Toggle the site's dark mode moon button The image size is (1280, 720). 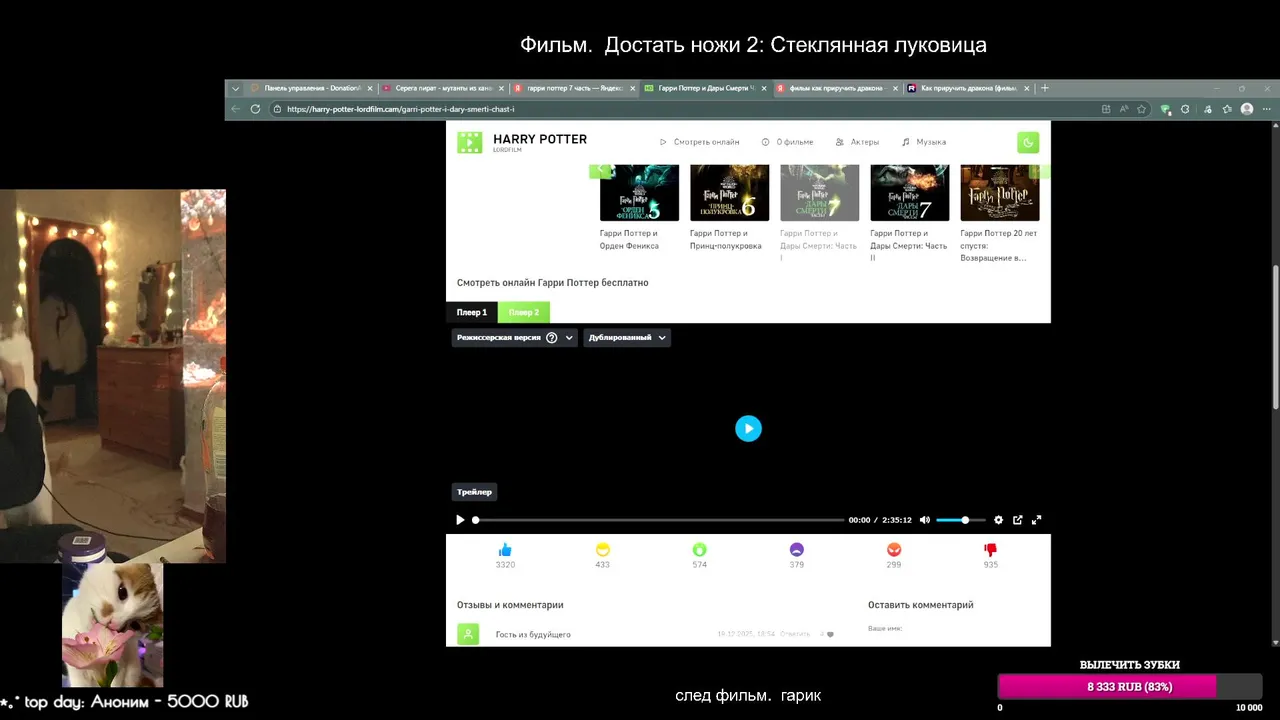pyautogui.click(x=1027, y=142)
